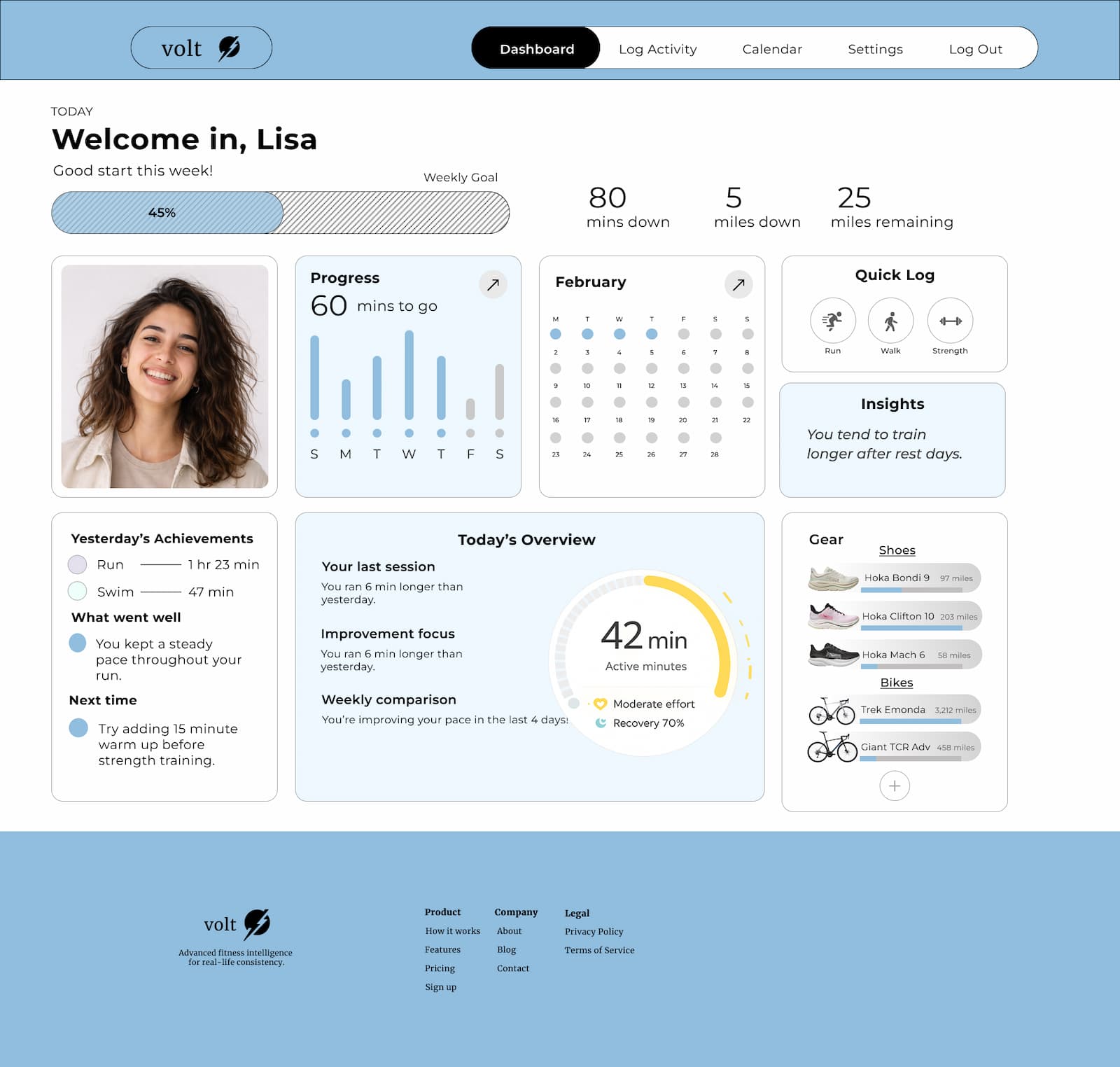Click Lisa's profile photo
This screenshot has height=1067, width=1120.
pos(164,377)
